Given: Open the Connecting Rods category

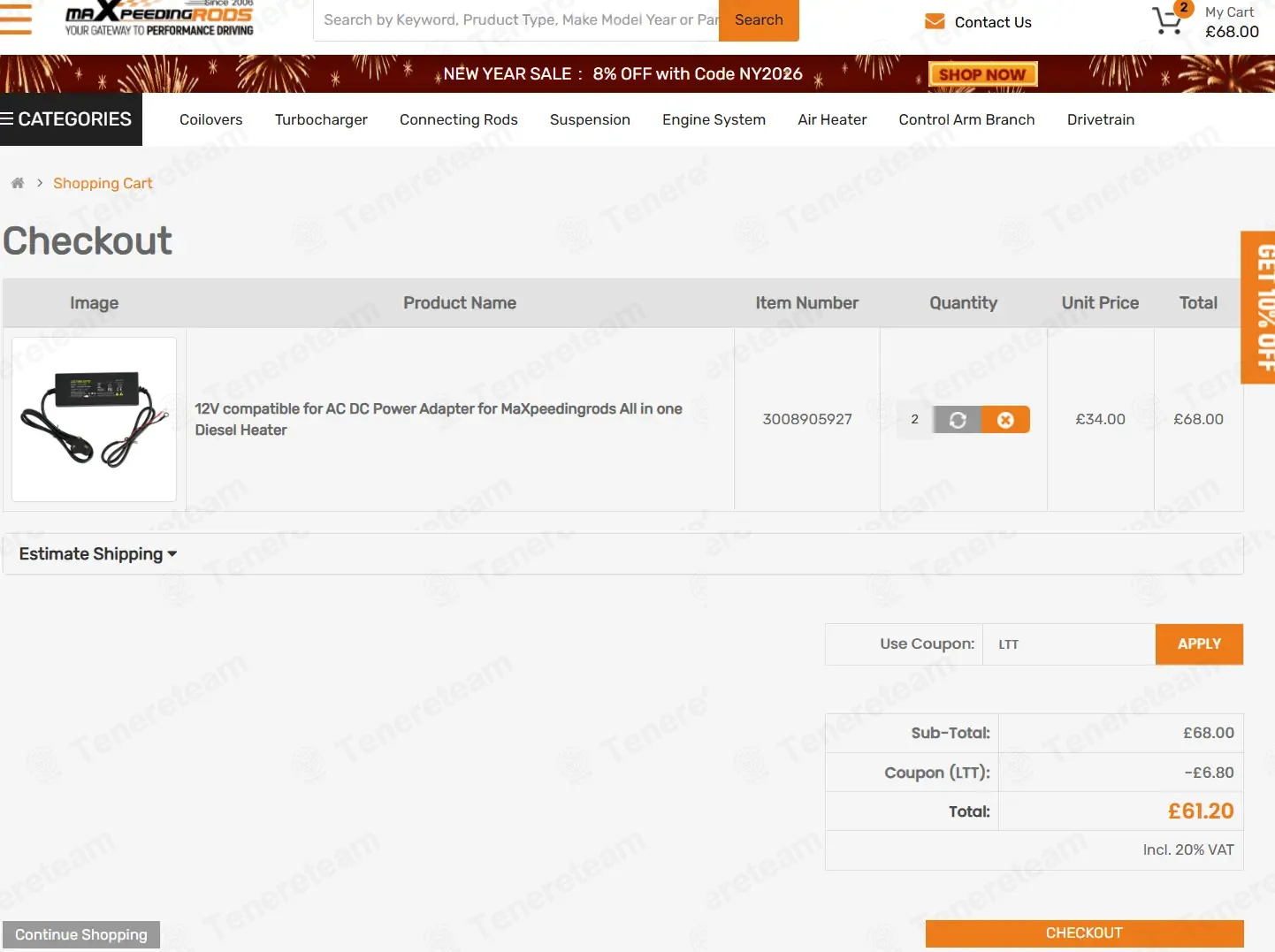Looking at the screenshot, I should click(x=459, y=119).
